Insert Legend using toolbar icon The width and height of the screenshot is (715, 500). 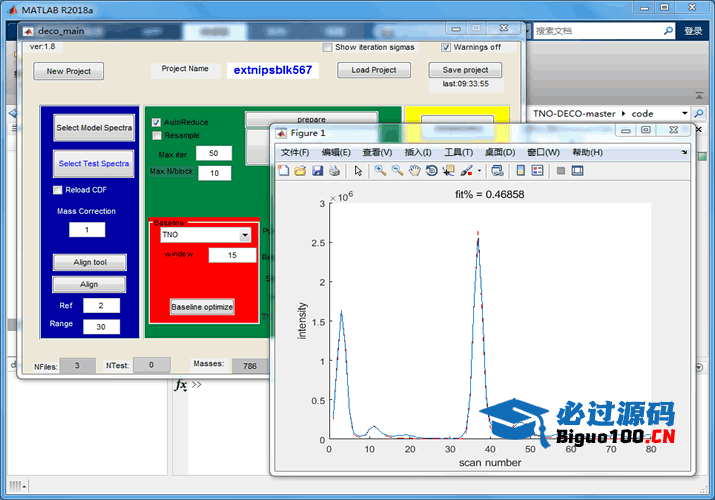[538, 171]
